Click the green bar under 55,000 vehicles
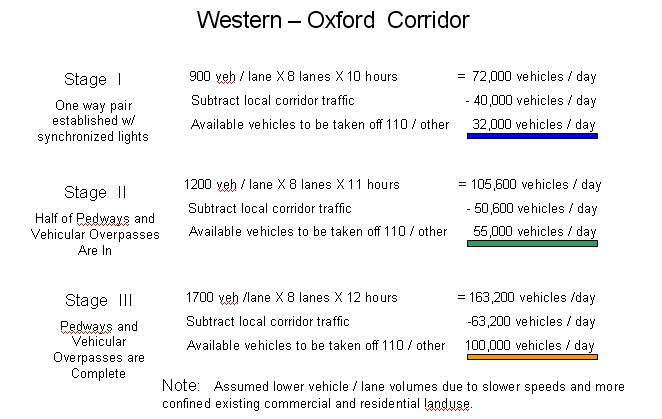Image resolution: width=662 pixels, height=419 pixels. (532, 243)
